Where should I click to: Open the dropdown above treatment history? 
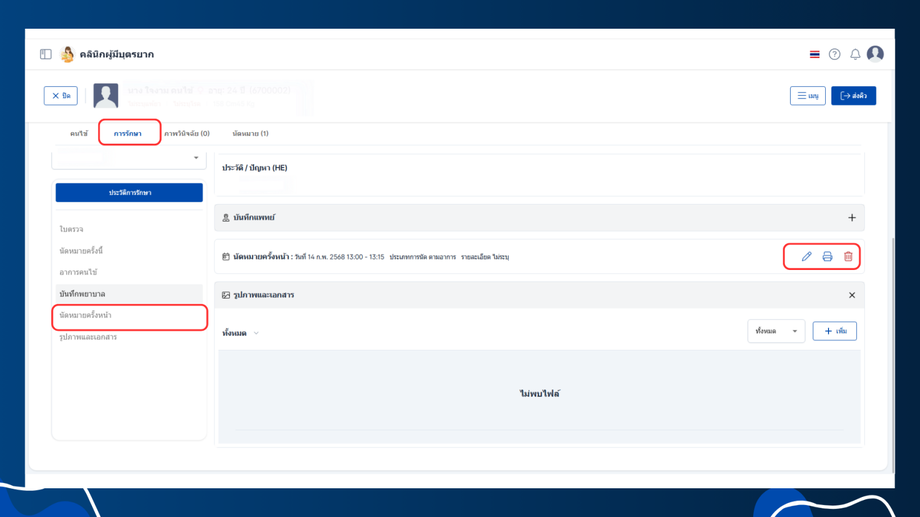coord(129,158)
